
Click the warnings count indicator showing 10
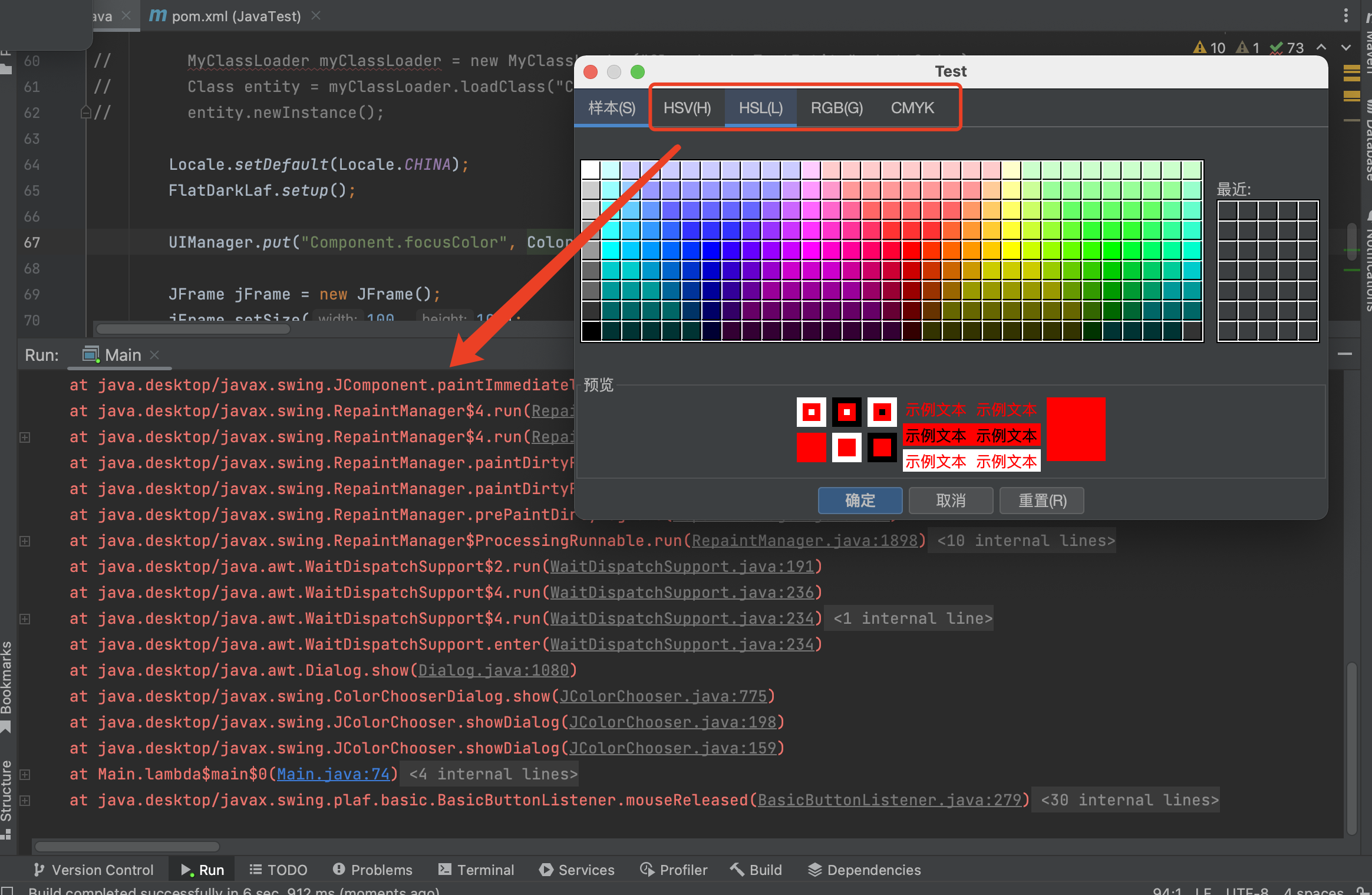(1209, 48)
